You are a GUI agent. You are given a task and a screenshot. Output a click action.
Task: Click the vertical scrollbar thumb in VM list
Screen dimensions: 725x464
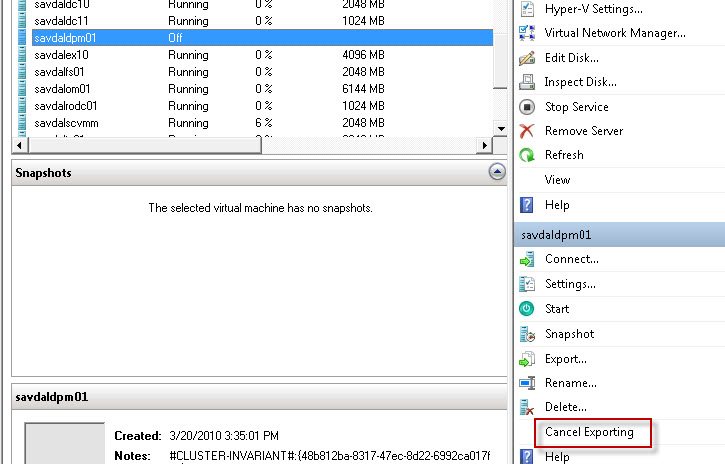click(501, 45)
